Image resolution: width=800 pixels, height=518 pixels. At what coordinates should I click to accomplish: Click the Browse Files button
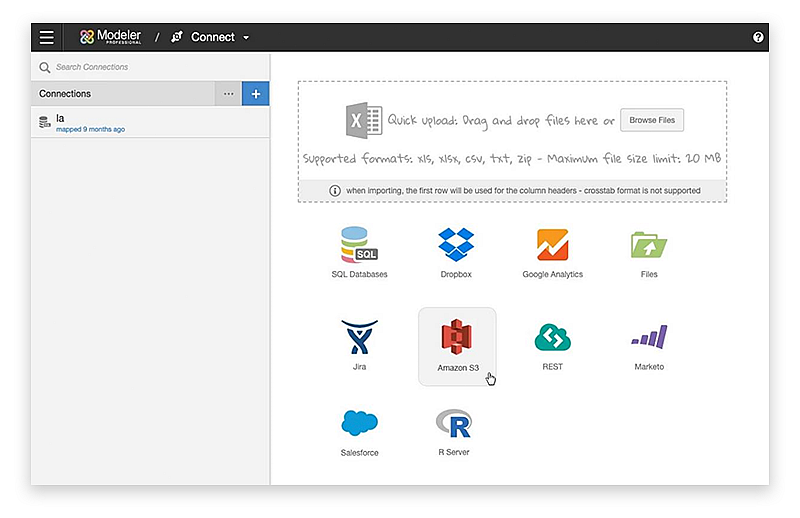click(652, 120)
